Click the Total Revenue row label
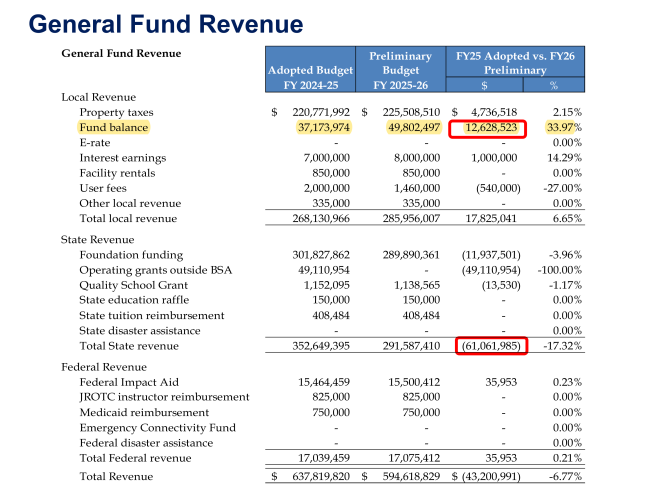Viewport: 650px width, 502px height. tap(116, 476)
